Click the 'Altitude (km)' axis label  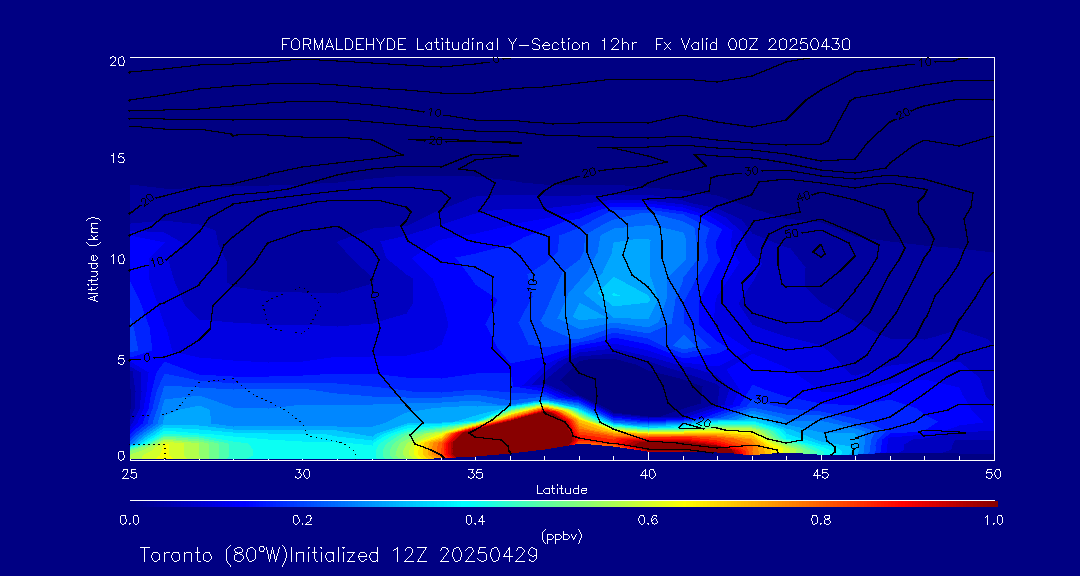[x=94, y=259]
